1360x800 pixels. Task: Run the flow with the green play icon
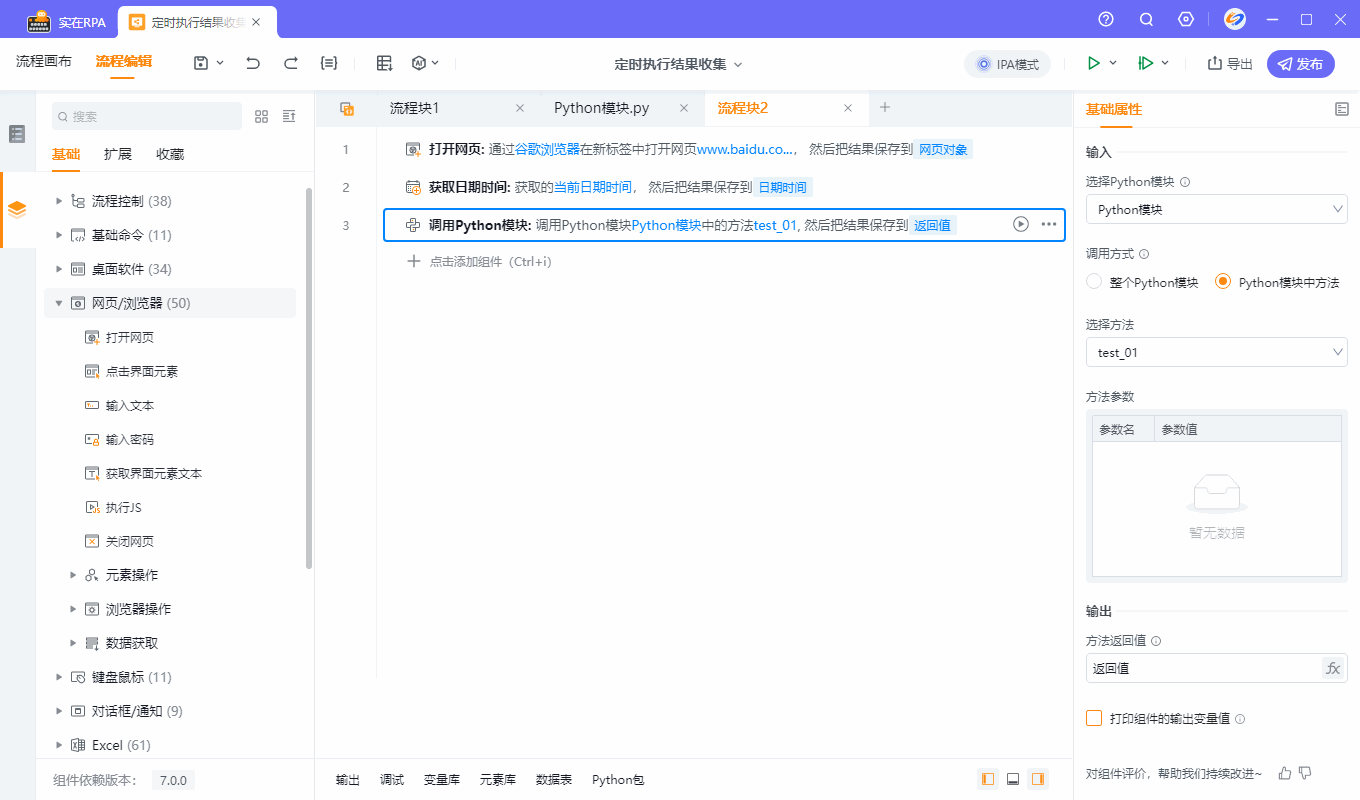point(1092,62)
